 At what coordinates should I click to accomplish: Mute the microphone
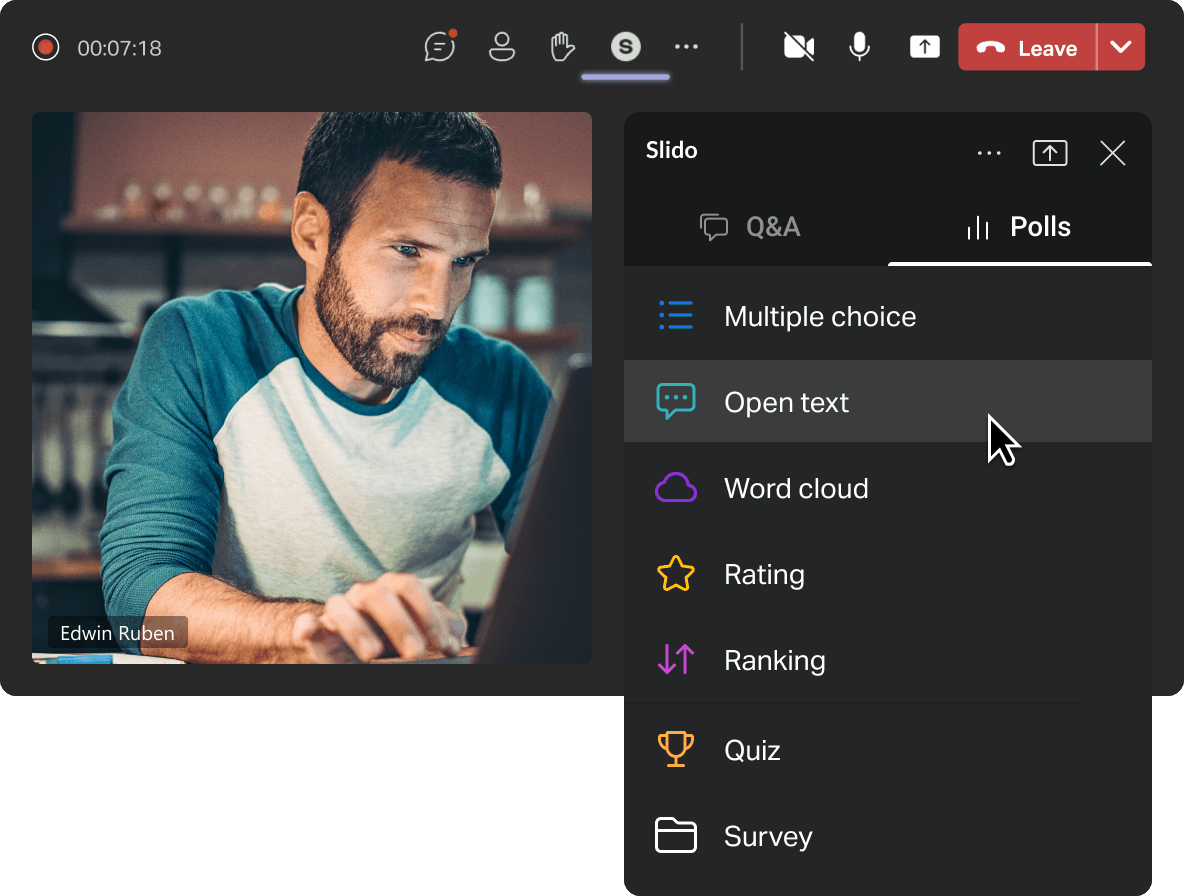(x=859, y=47)
